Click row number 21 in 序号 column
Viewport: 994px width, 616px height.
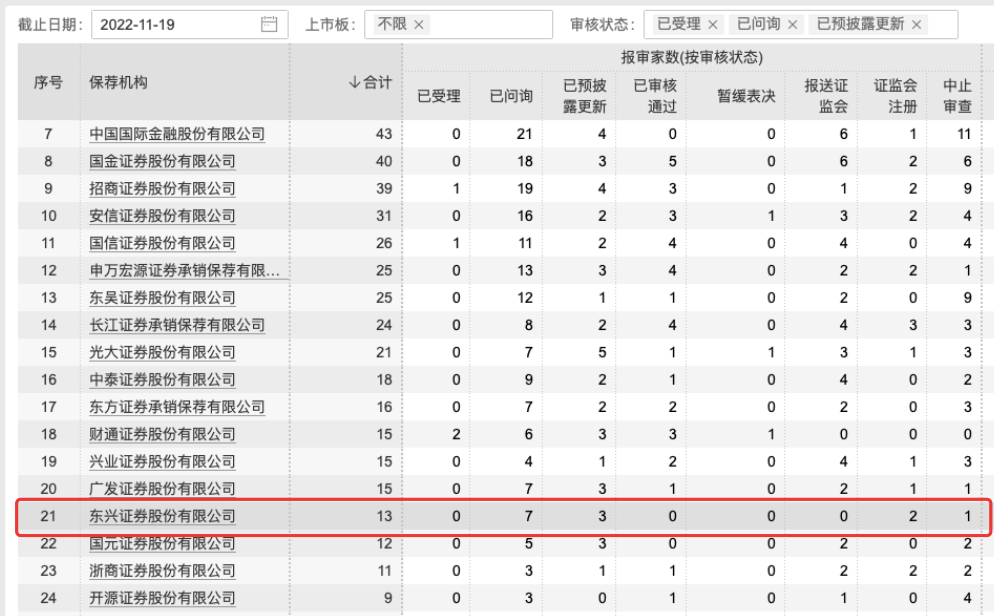[48, 516]
